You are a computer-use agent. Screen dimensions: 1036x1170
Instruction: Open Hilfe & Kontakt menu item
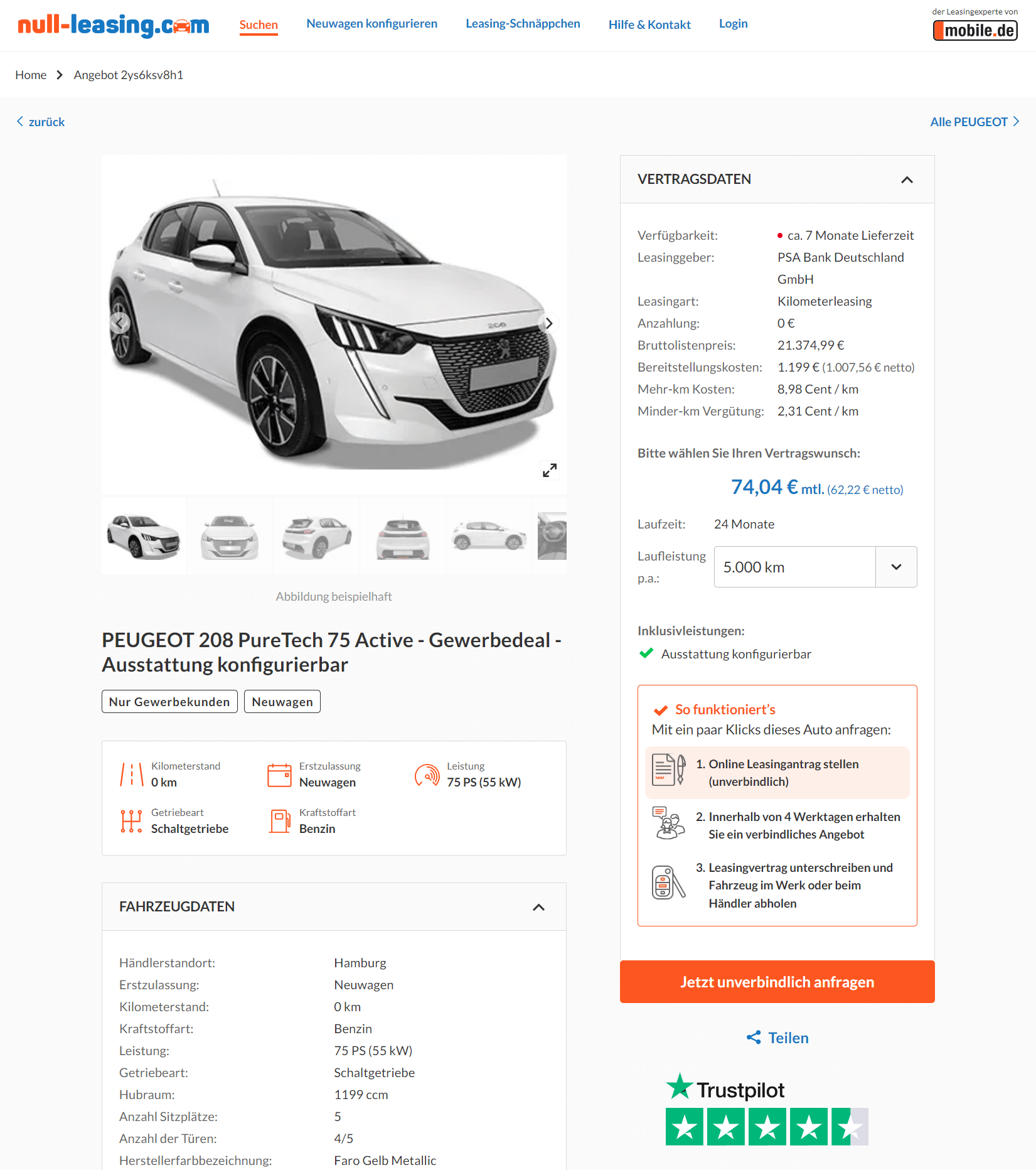tap(649, 24)
